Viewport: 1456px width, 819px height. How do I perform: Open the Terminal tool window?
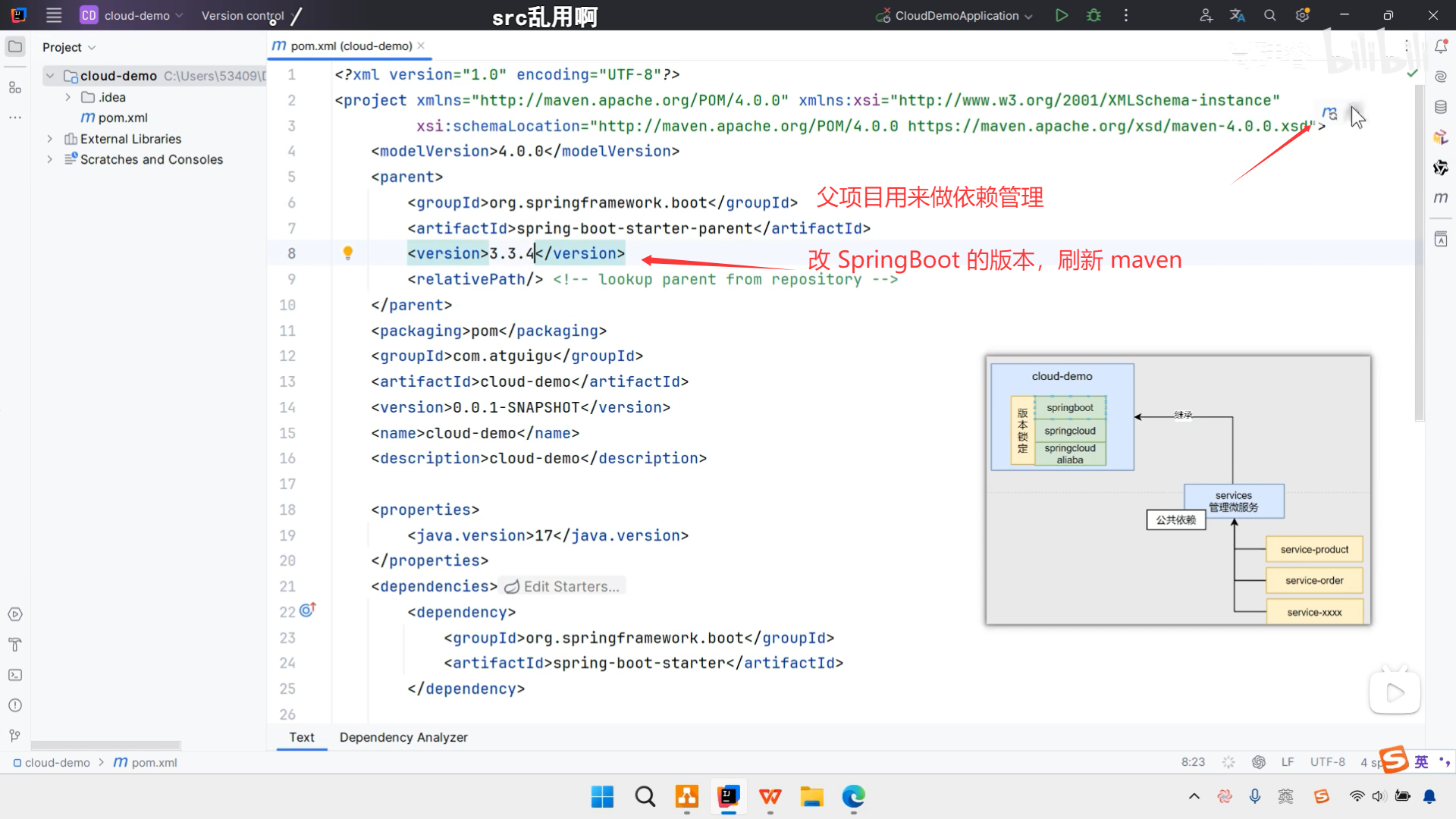click(x=15, y=675)
